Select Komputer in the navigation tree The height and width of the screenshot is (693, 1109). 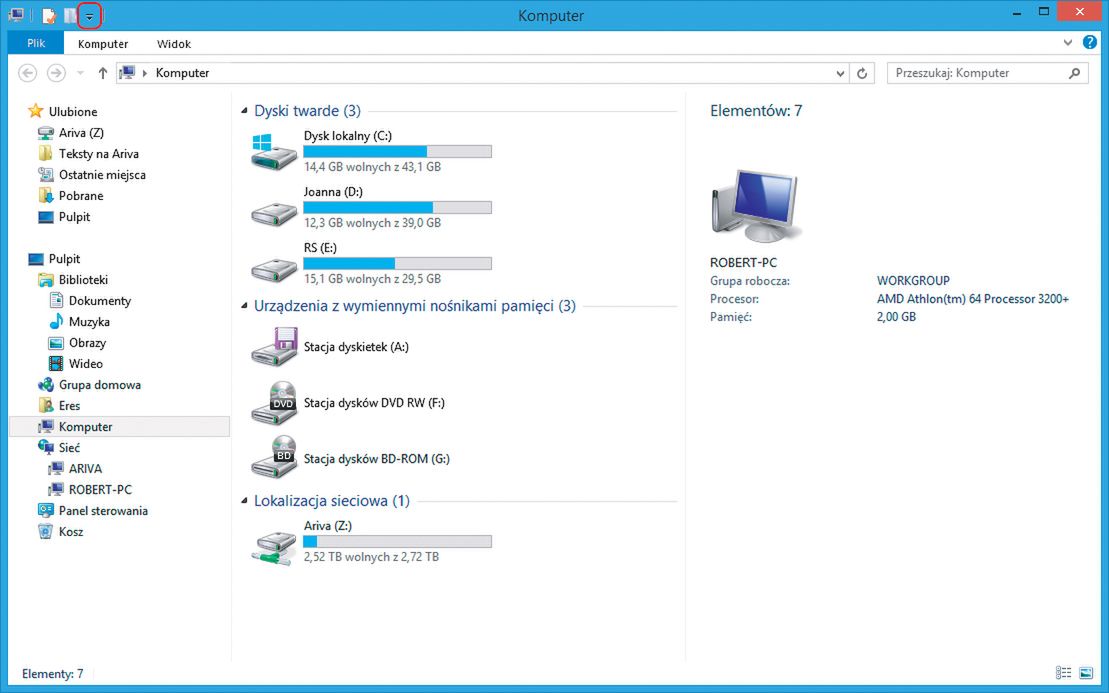coord(120,426)
